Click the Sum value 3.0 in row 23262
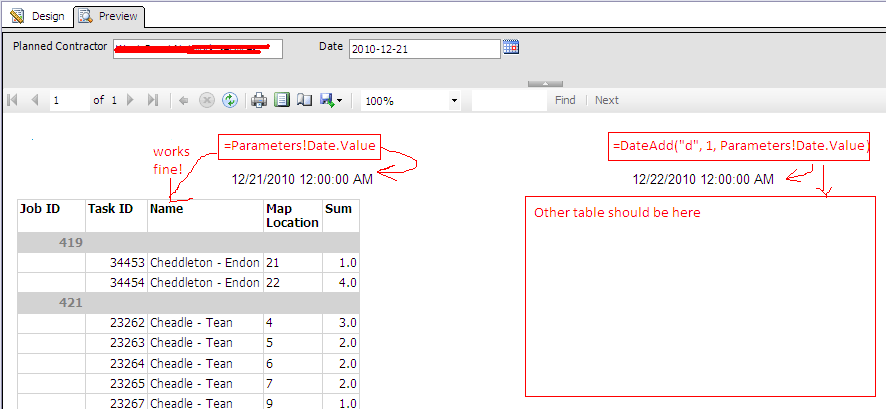The width and height of the screenshot is (886, 409). 341,323
